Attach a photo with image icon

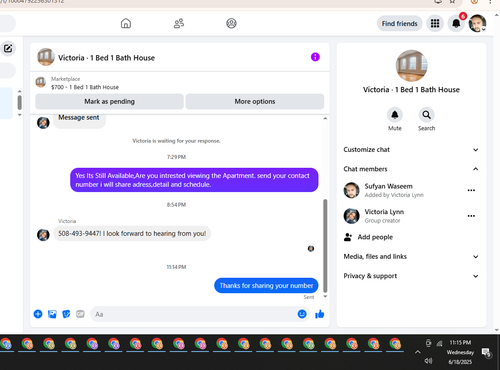pyautogui.click(x=52, y=314)
